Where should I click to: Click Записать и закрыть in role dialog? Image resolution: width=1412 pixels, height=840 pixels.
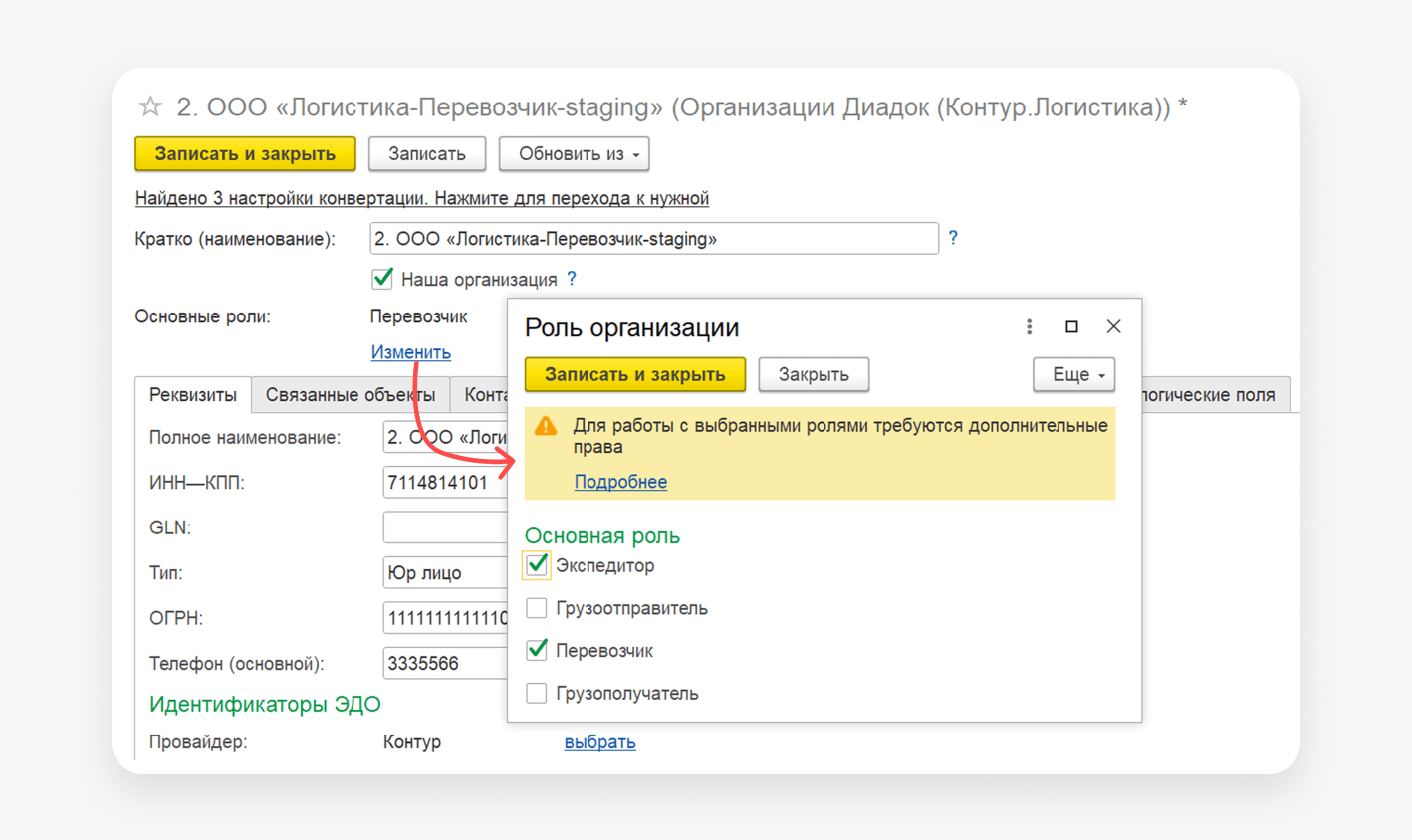(635, 375)
